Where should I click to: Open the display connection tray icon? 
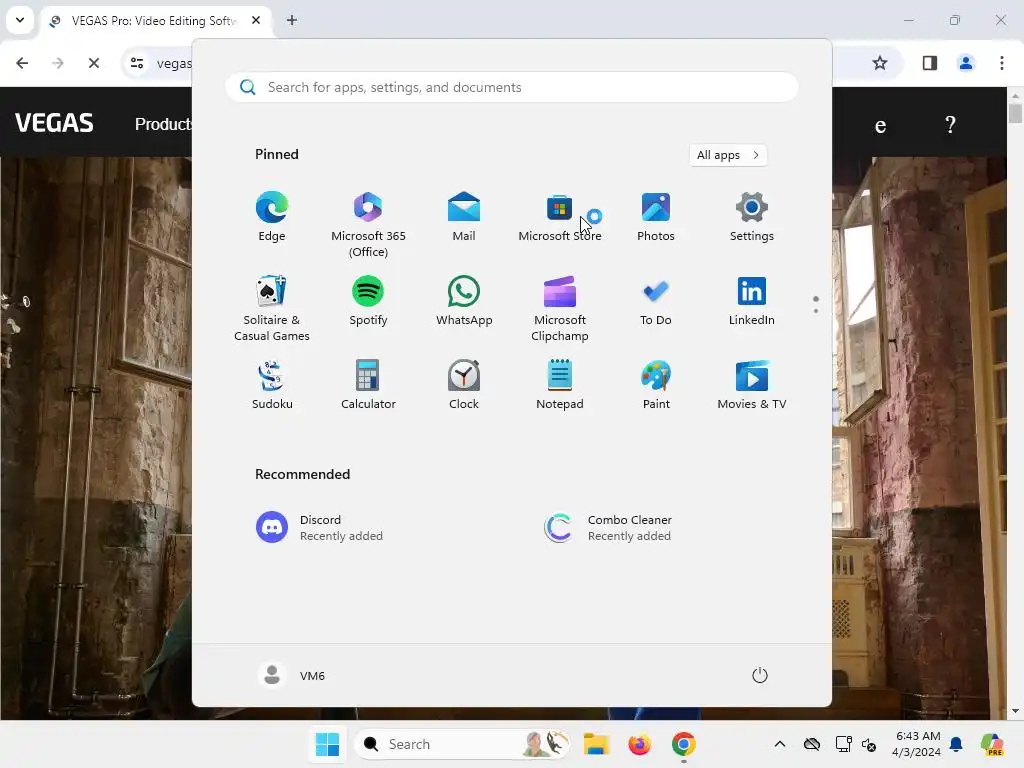[x=844, y=744]
